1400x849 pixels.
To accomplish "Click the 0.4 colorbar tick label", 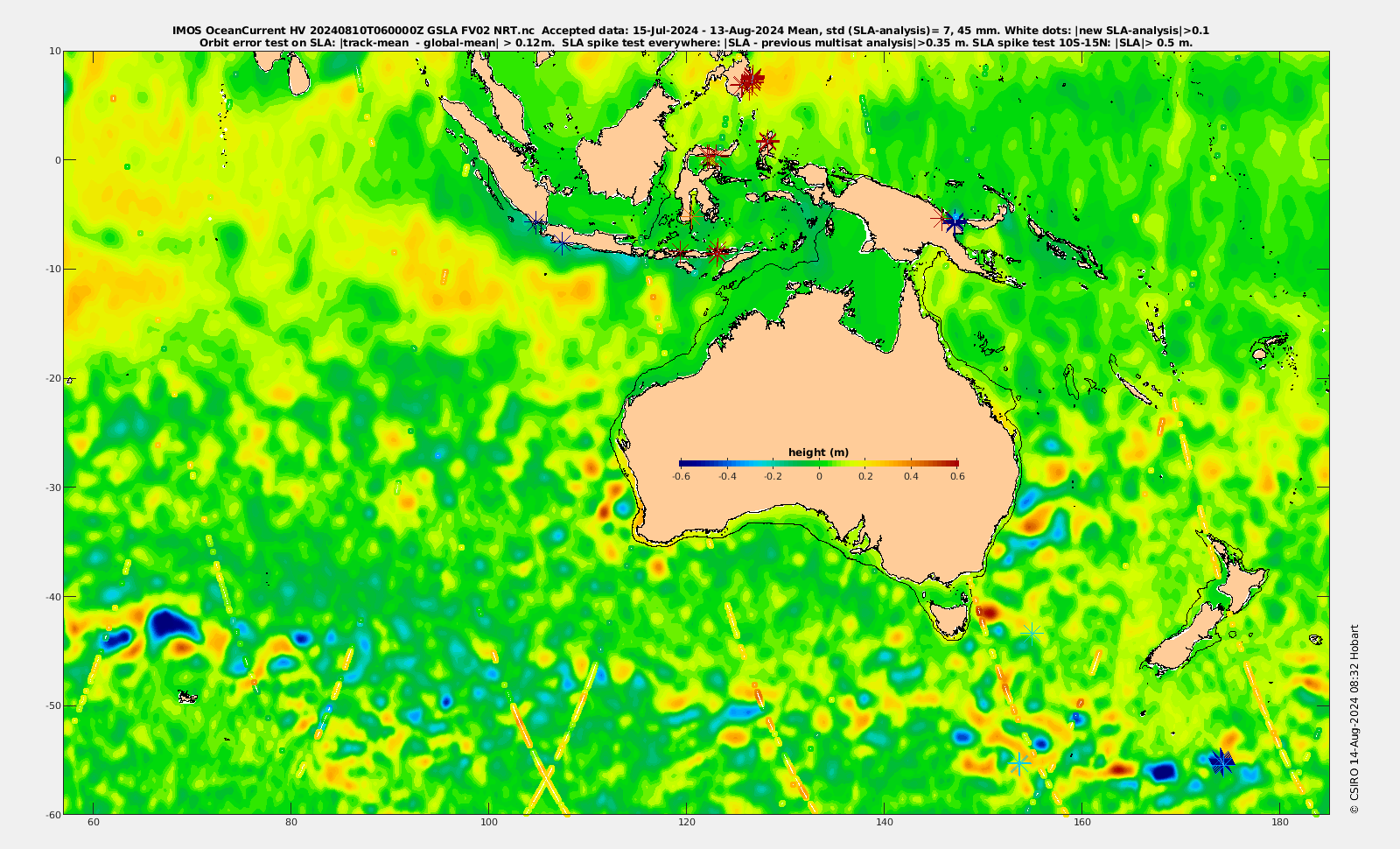I will [x=912, y=476].
